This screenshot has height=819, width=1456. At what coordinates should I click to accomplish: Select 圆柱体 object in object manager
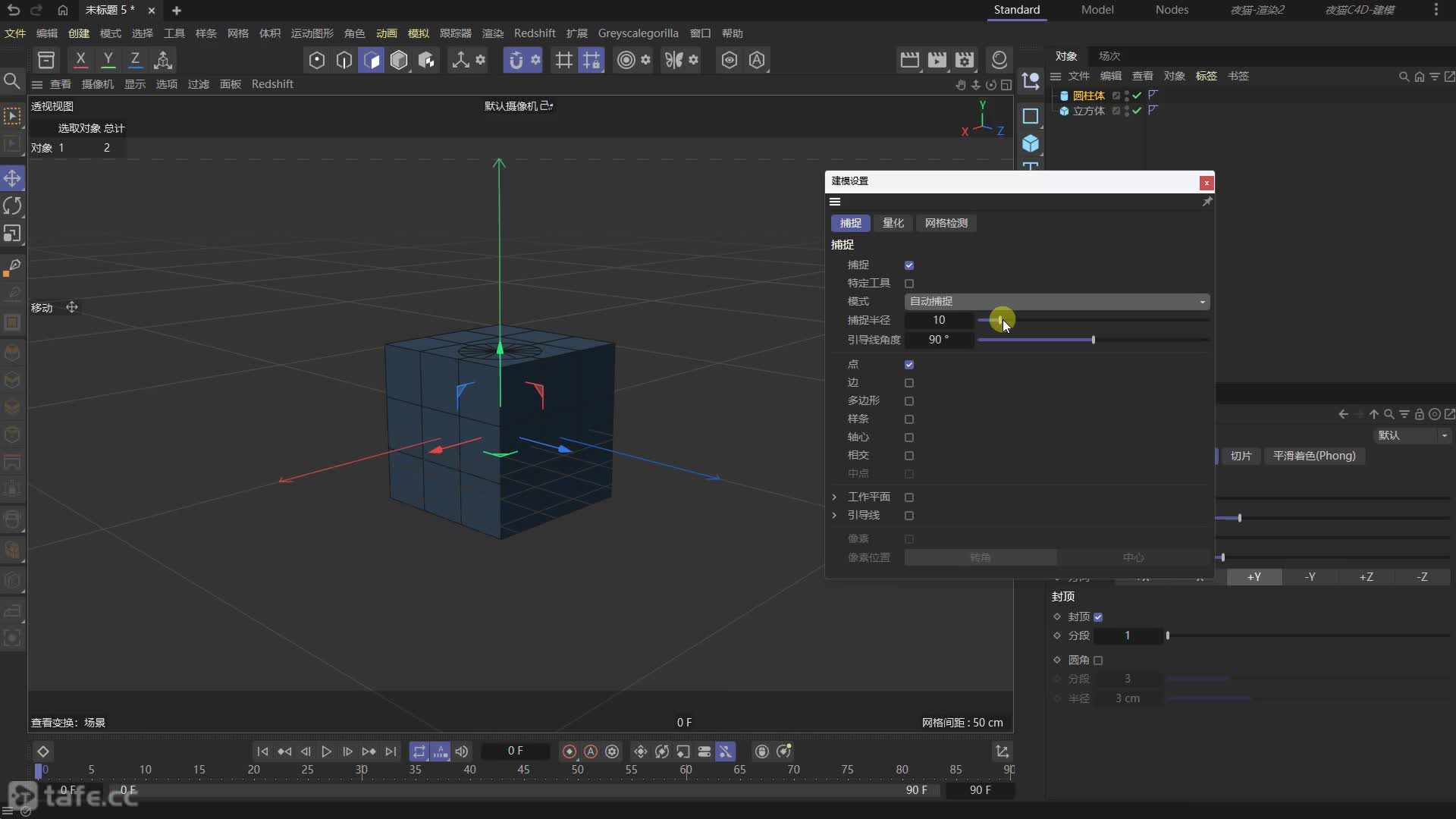pyautogui.click(x=1088, y=96)
